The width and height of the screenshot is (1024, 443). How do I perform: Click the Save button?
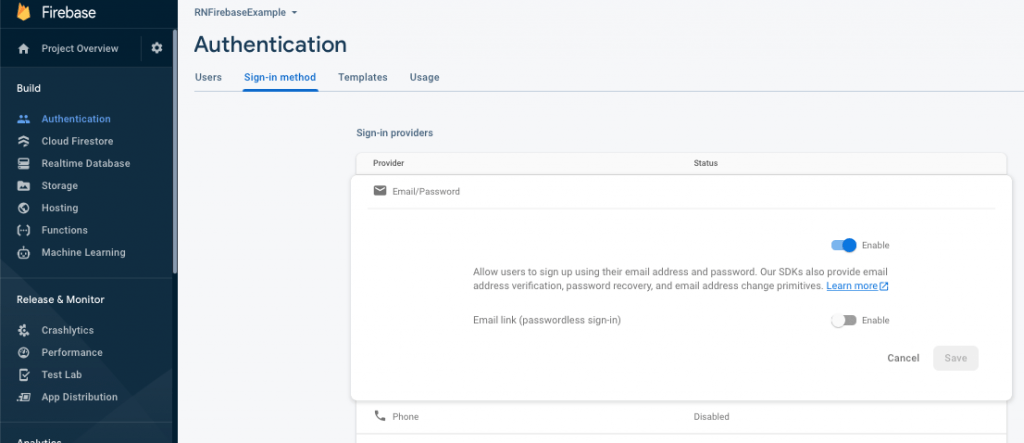click(955, 358)
